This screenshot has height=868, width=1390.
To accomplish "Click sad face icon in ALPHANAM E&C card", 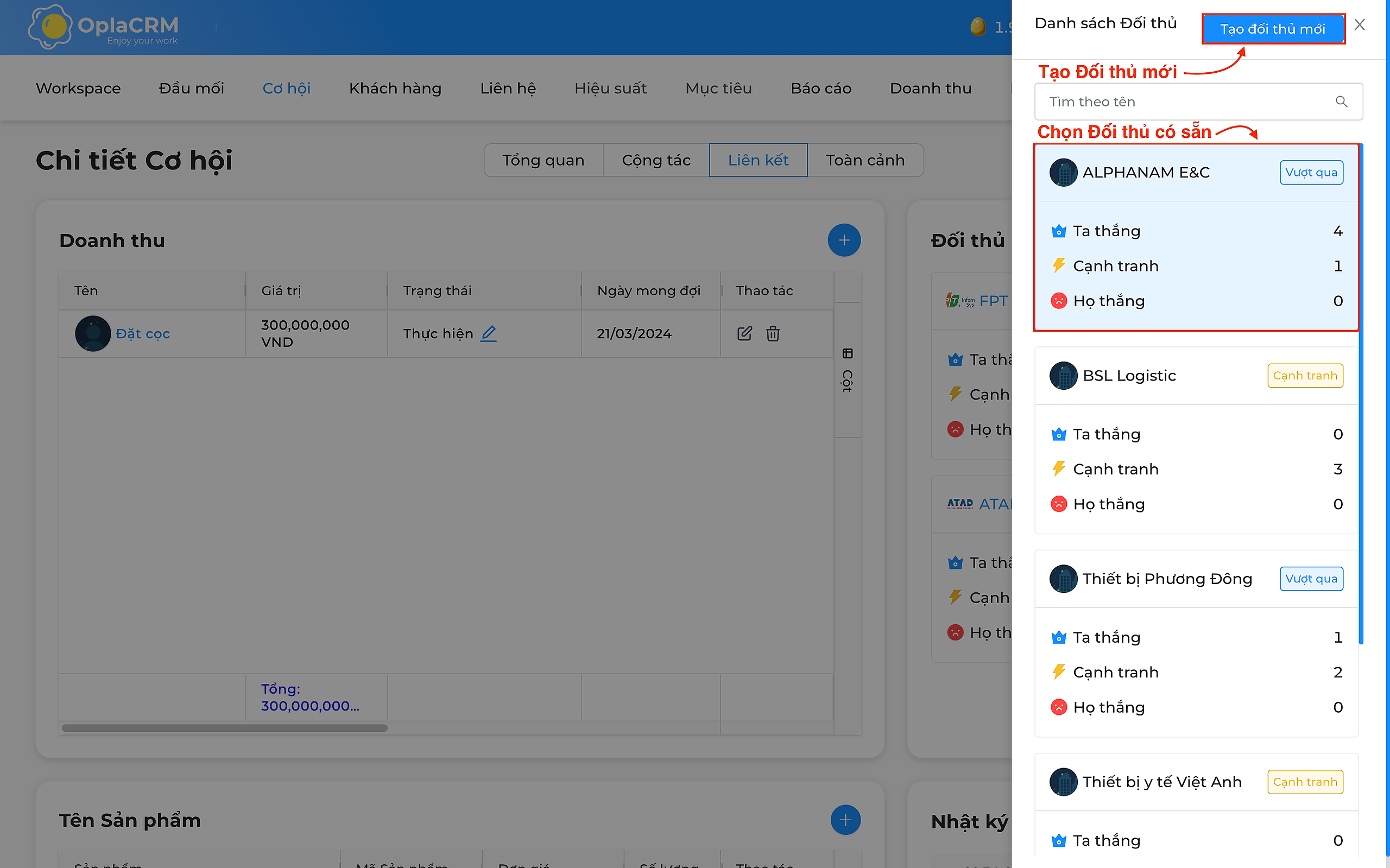I will (1059, 301).
